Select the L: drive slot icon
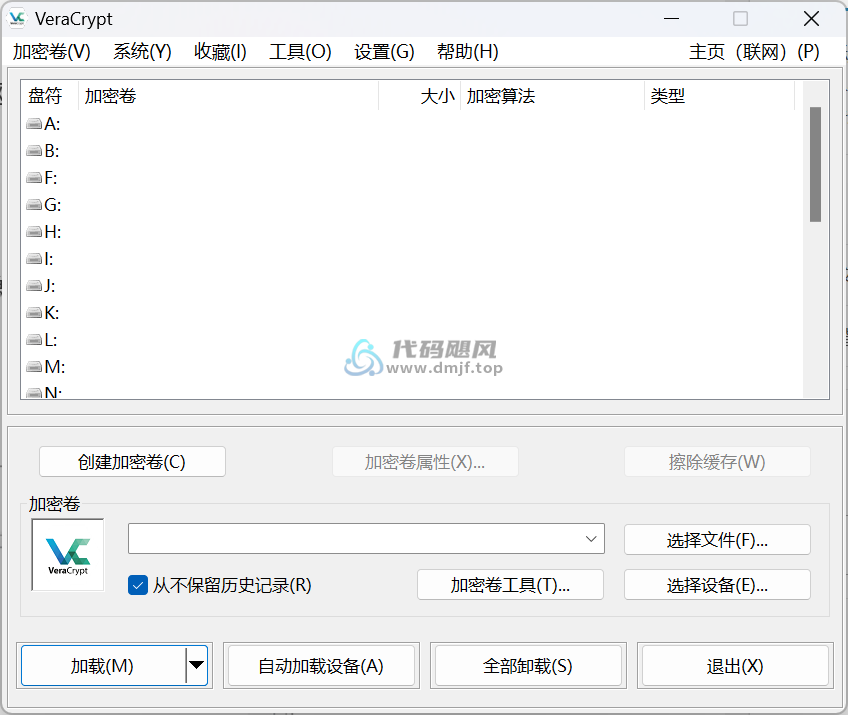The image size is (848, 715). 34,340
